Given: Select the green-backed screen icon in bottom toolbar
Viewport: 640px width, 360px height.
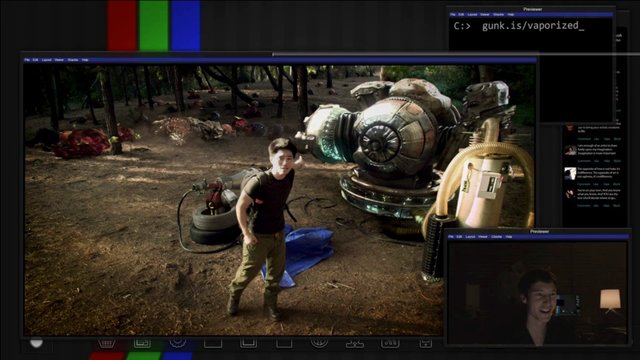Looking at the screenshot, I should coord(142,343).
